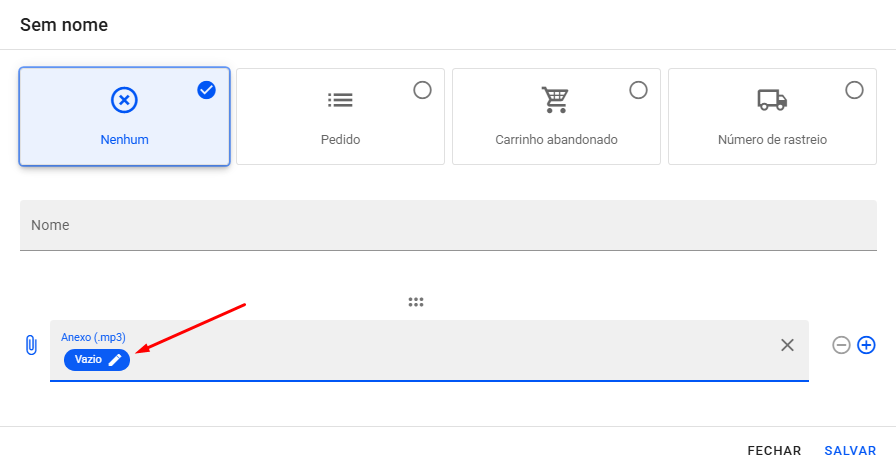Click the pencil edit icon on Vazio chip
Image resolution: width=896 pixels, height=473 pixels.
coord(115,360)
